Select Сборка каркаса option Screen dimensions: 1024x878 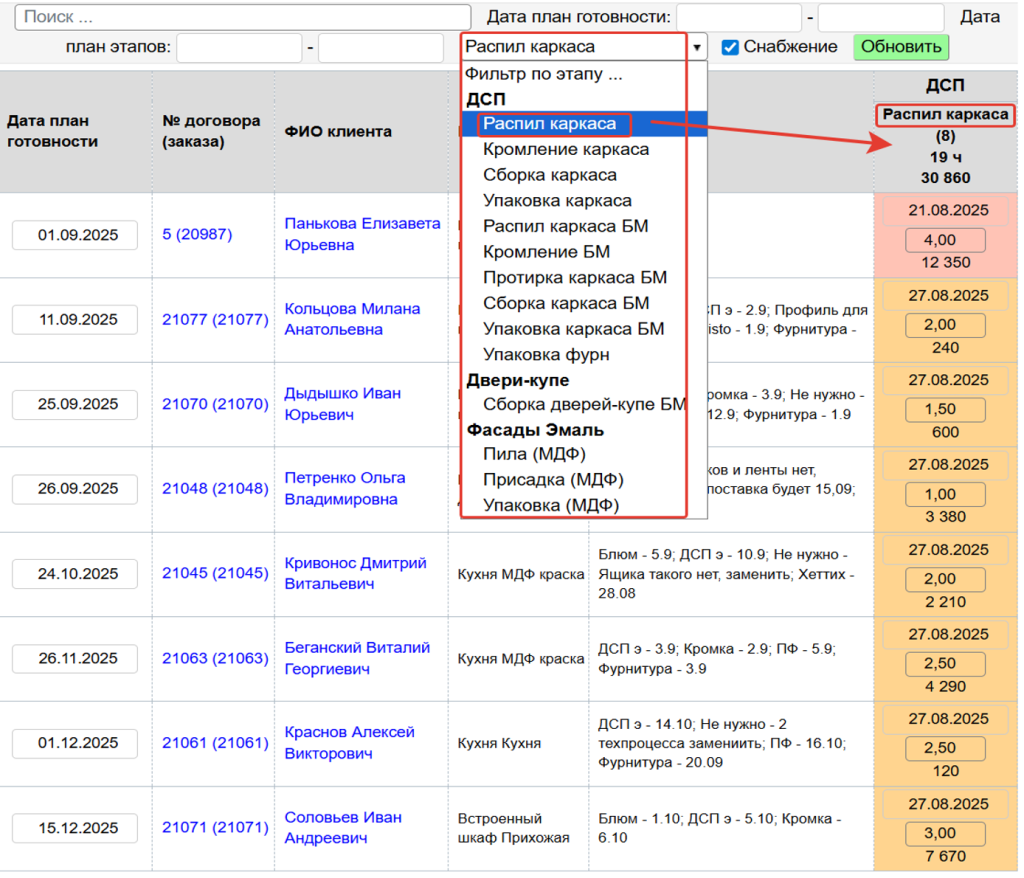pyautogui.click(x=549, y=175)
